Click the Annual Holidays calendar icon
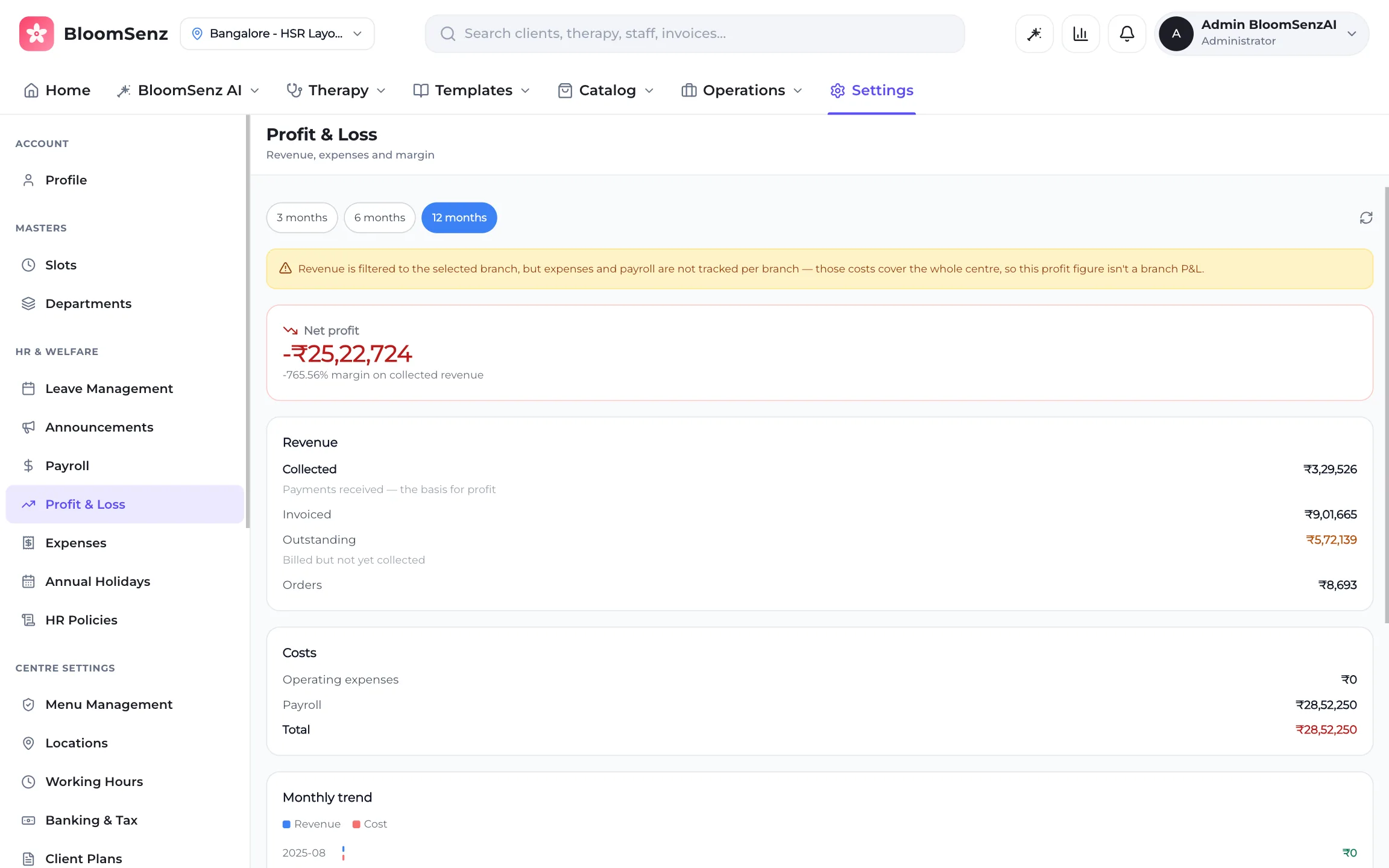This screenshot has width=1389, height=868. (x=28, y=582)
